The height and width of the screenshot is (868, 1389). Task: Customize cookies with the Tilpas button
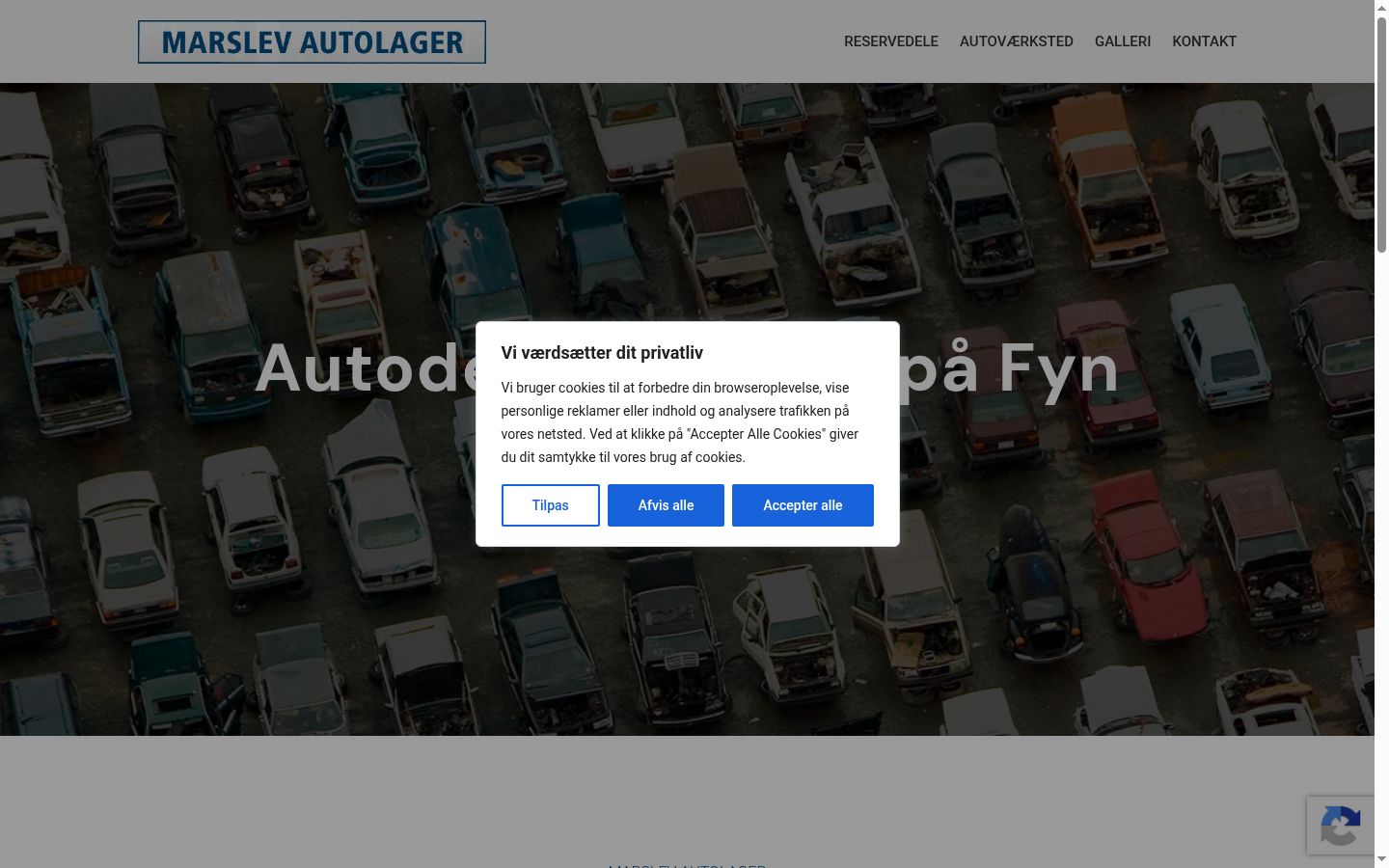click(x=551, y=505)
